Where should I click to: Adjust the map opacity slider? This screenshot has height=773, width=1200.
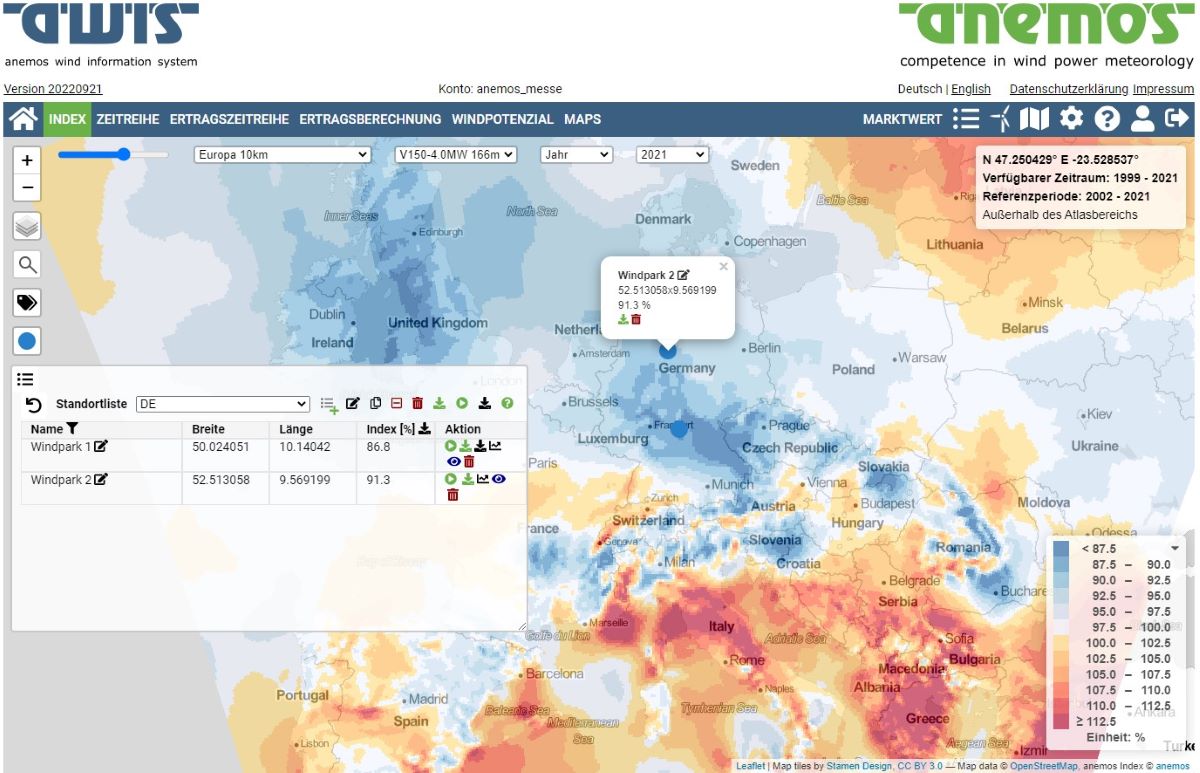point(122,155)
